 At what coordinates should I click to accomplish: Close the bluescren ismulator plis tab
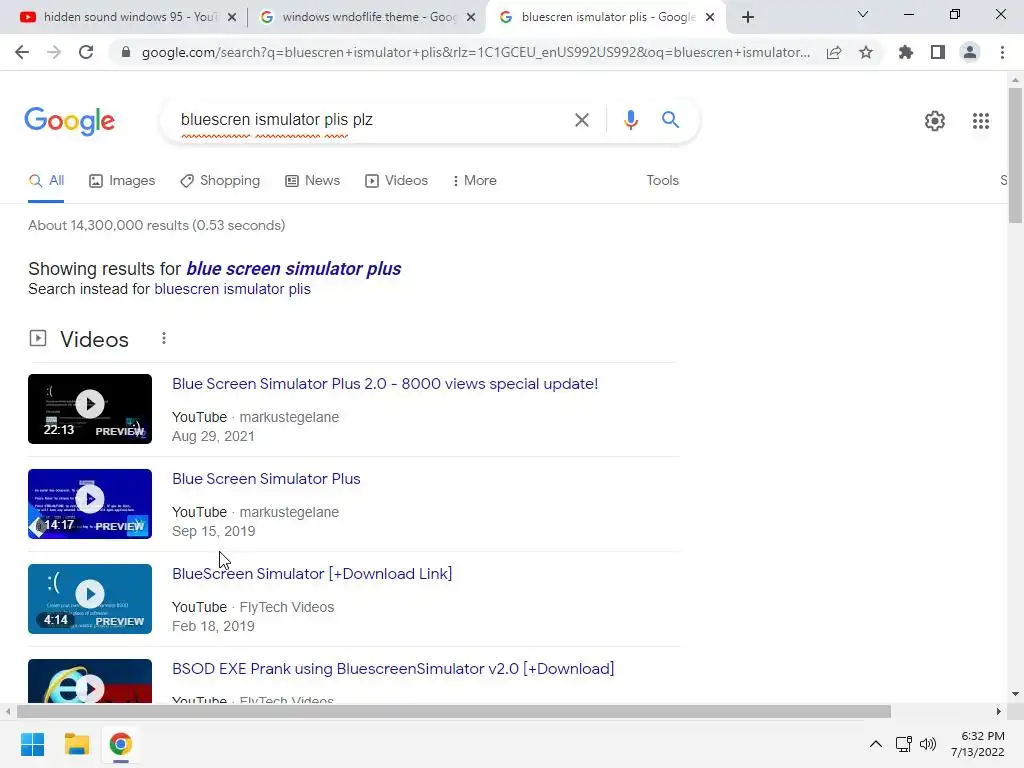[x=710, y=18]
